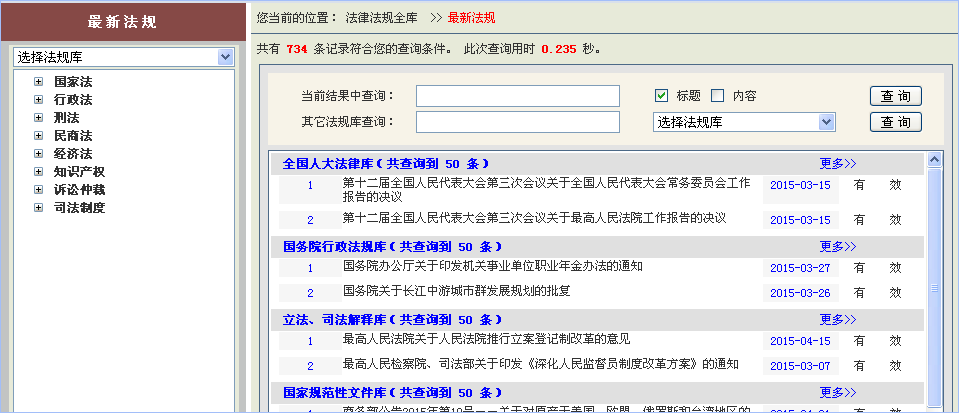Select 行政法 in the tree
This screenshot has width=959, height=413.
coord(73,99)
